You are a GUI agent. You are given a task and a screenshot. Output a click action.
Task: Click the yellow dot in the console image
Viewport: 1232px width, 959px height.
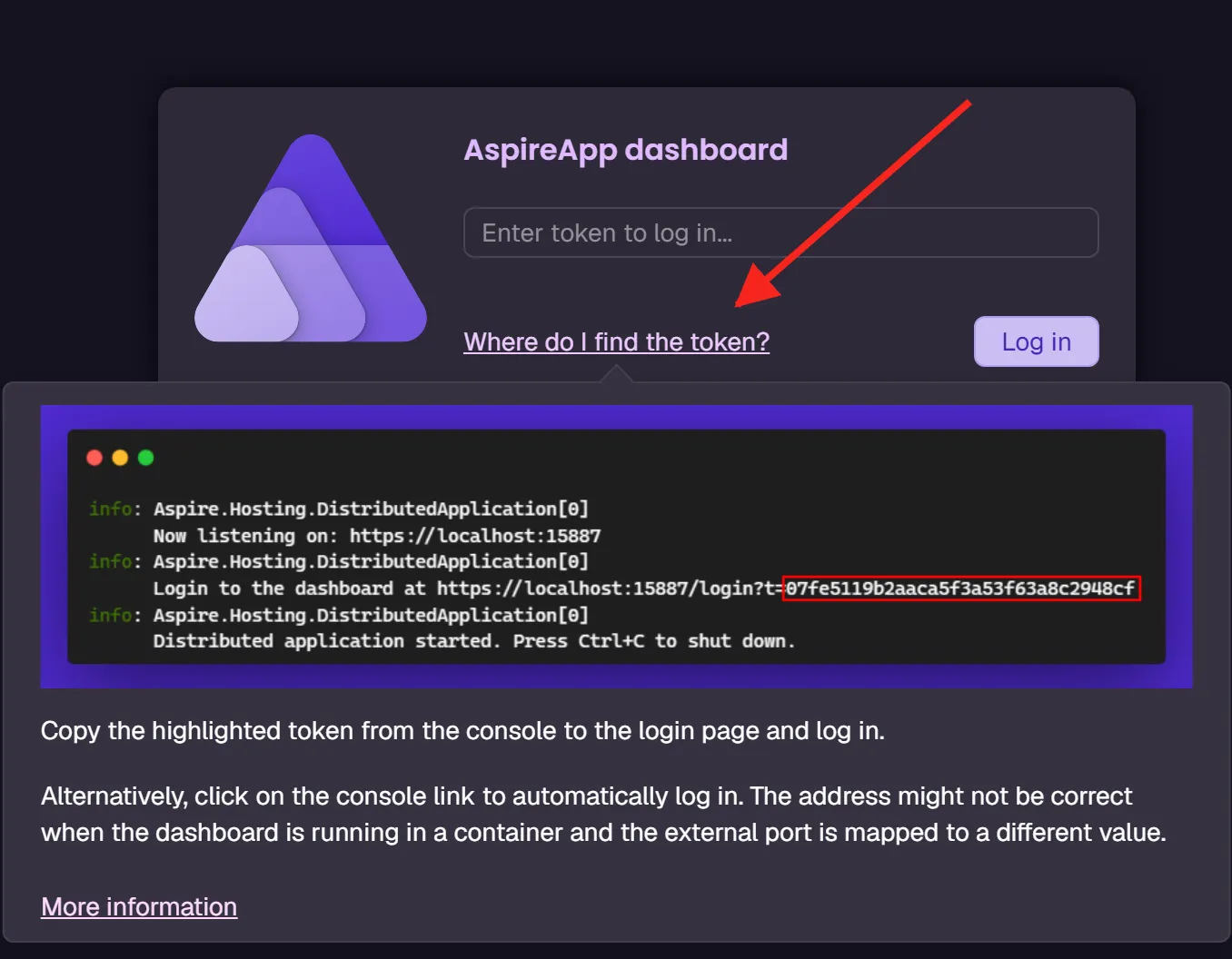click(120, 458)
